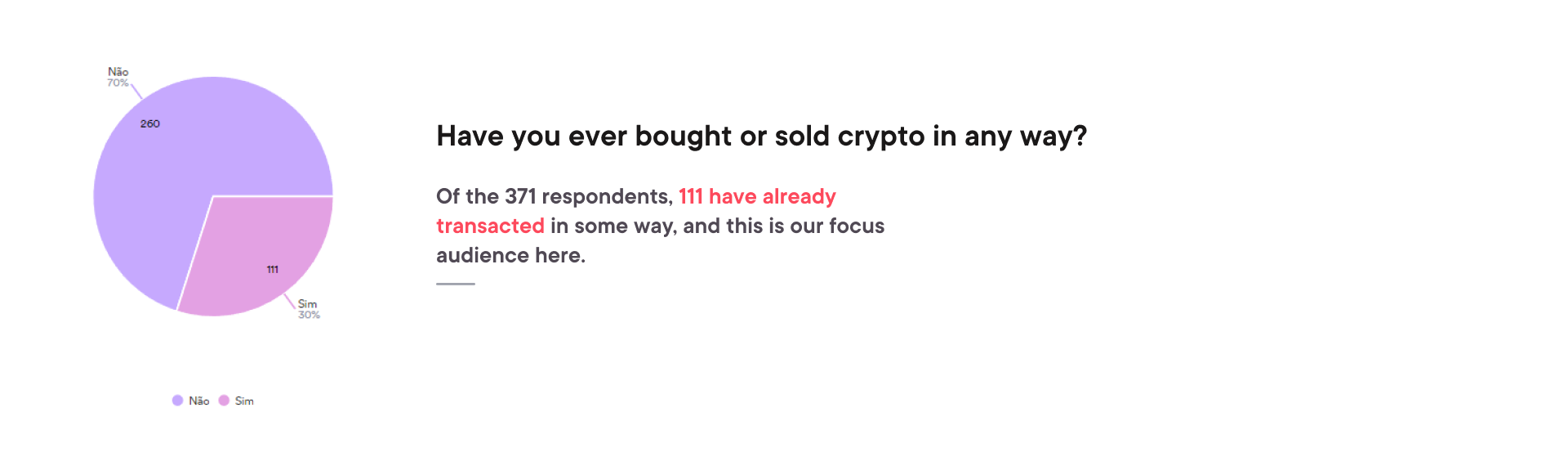Click the short gray divider line

[456, 284]
